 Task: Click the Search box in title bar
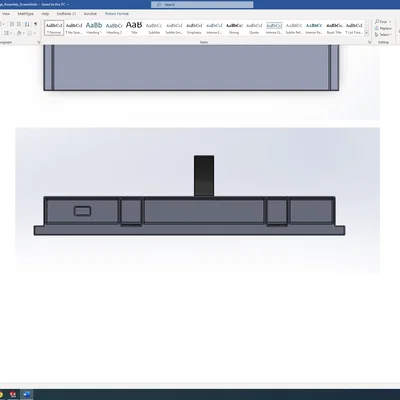point(202,4)
